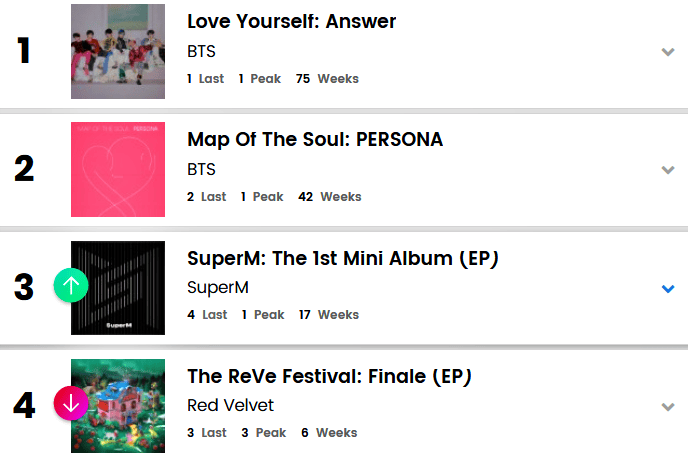The width and height of the screenshot is (688, 461).
Task: Click BTS artist name under PERSONA
Action: (201, 169)
